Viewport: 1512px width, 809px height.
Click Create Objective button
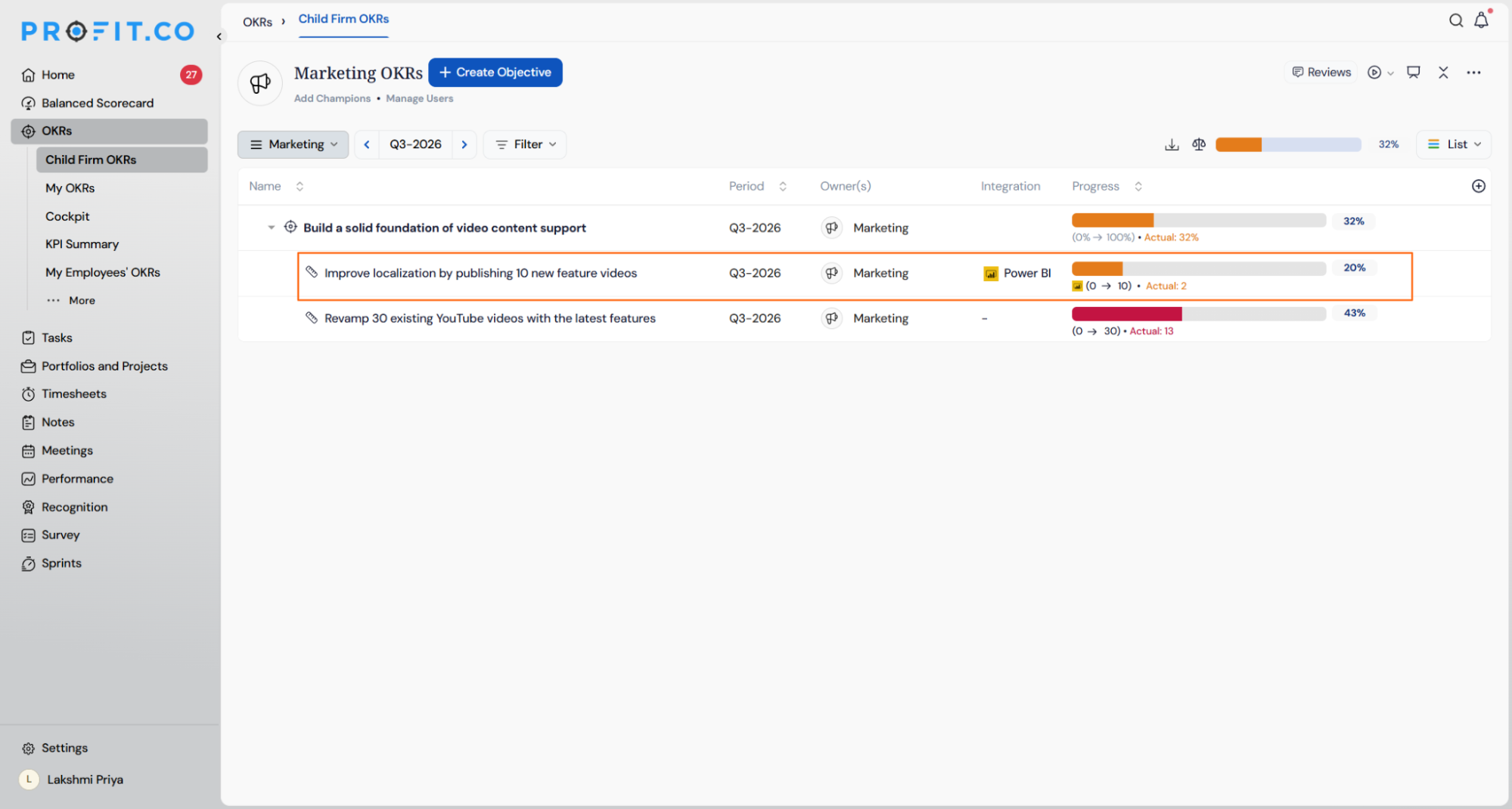(495, 73)
